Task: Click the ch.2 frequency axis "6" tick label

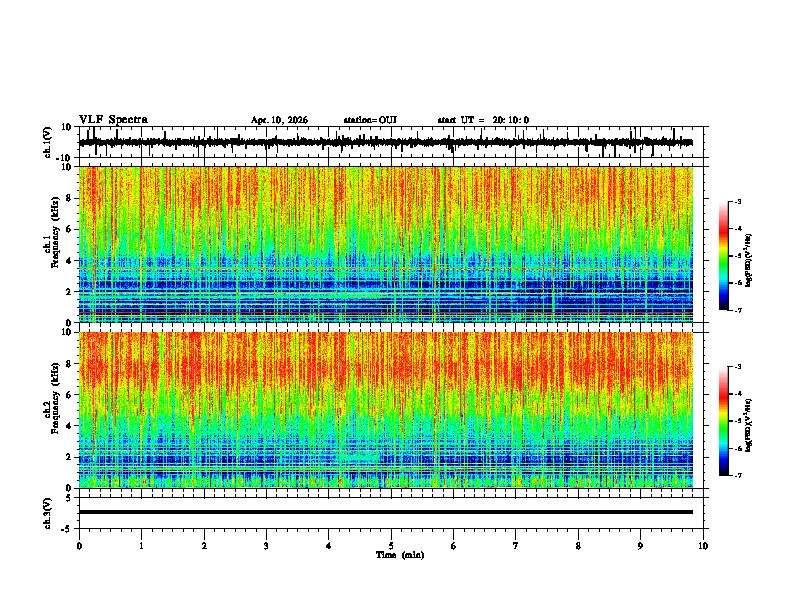Action: (x=69, y=395)
